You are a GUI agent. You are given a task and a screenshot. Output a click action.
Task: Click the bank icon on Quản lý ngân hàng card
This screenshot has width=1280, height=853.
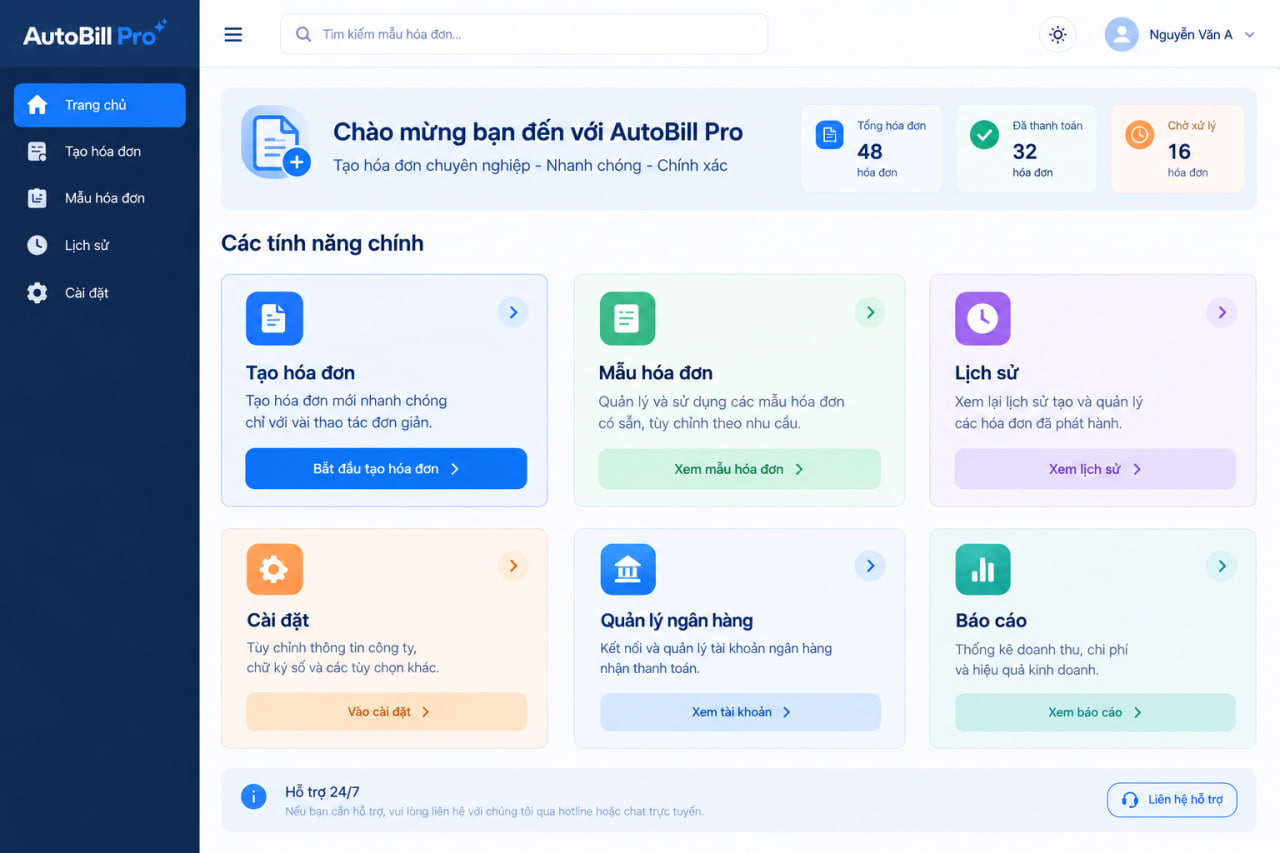[628, 570]
